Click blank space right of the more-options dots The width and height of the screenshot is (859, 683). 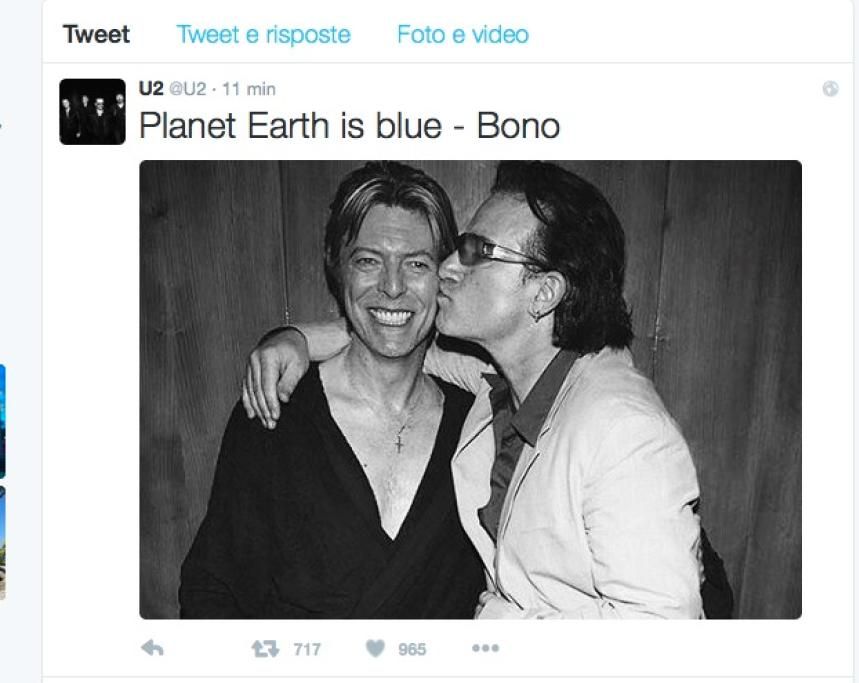pyautogui.click(x=650, y=649)
